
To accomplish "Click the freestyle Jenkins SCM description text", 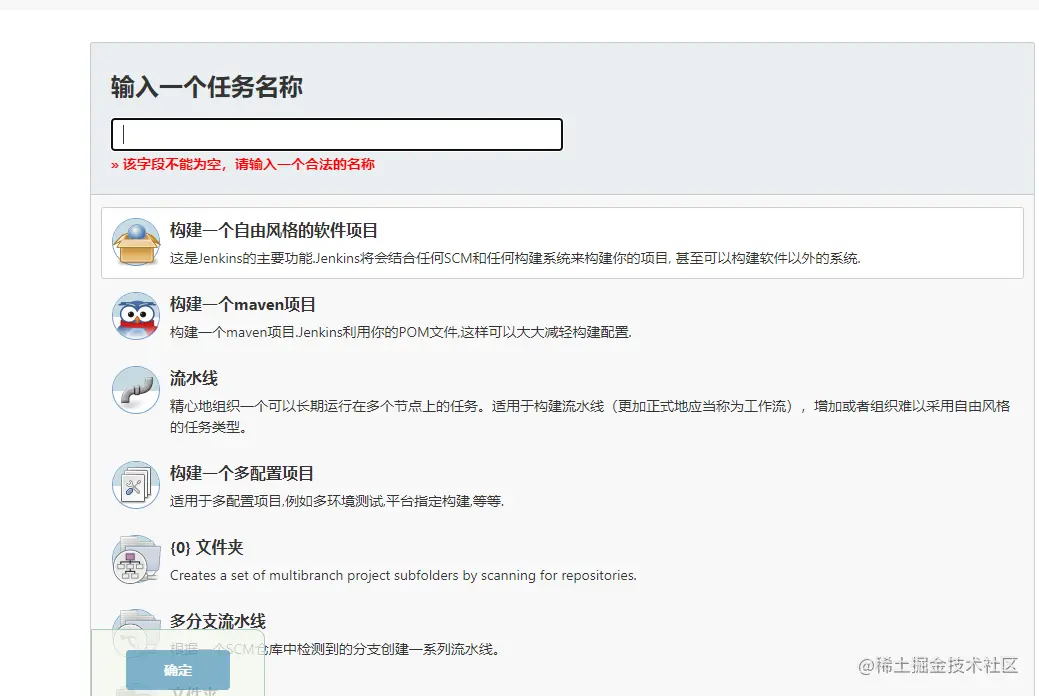I will [x=515, y=258].
